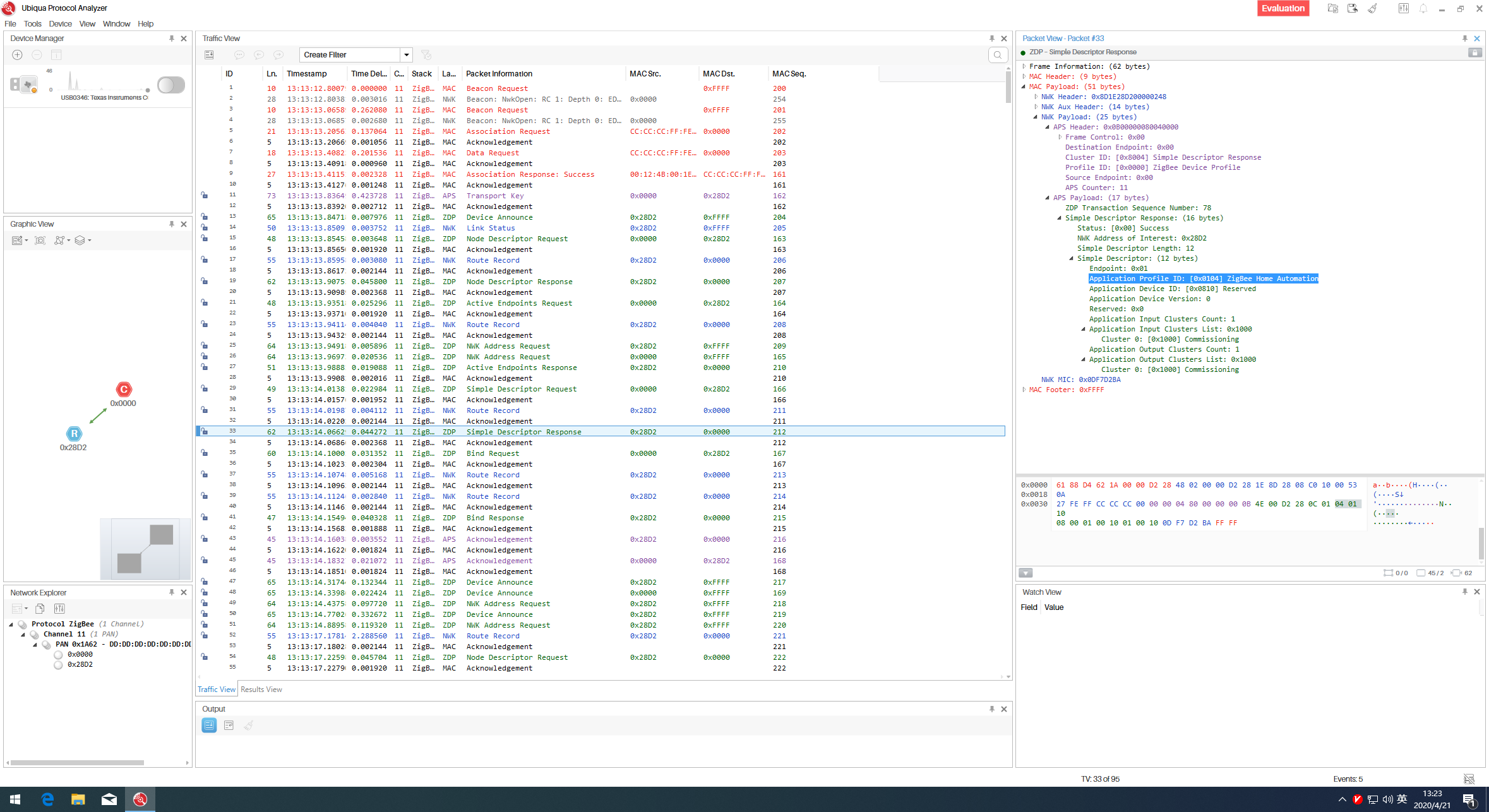Click the save capture icon
The height and width of the screenshot is (812, 1489).
click(x=1353, y=9)
